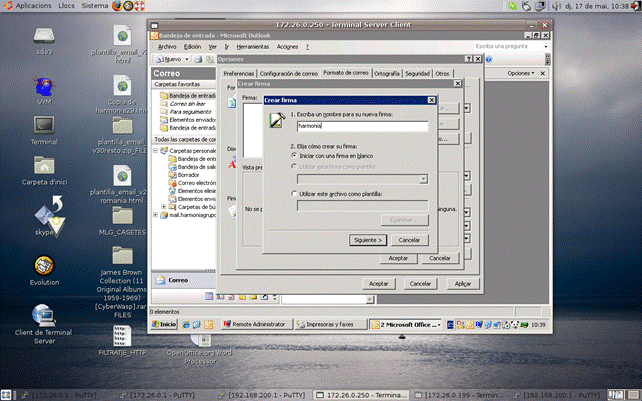
Task: Open the sda3 drive icon
Action: click(x=44, y=36)
